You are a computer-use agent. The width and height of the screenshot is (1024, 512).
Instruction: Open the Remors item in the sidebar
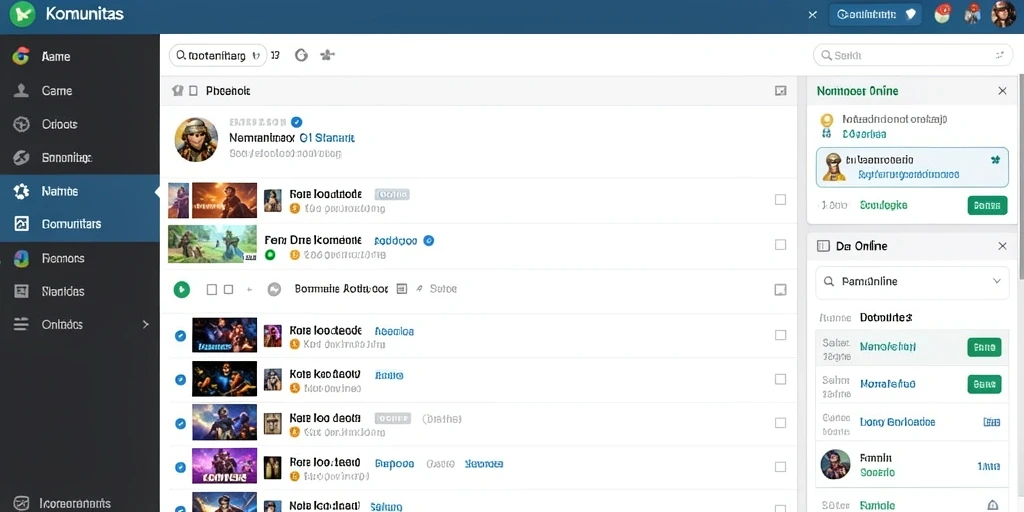coord(80,259)
